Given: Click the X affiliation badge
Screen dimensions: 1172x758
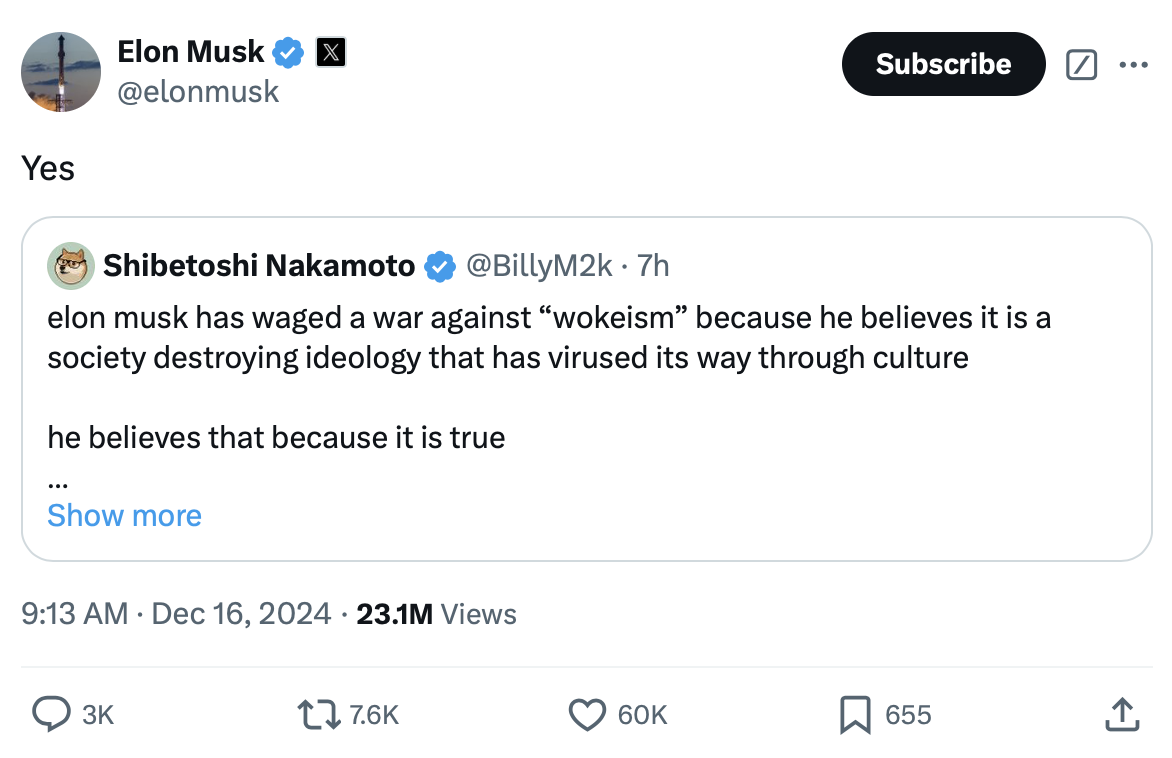Looking at the screenshot, I should point(330,53).
